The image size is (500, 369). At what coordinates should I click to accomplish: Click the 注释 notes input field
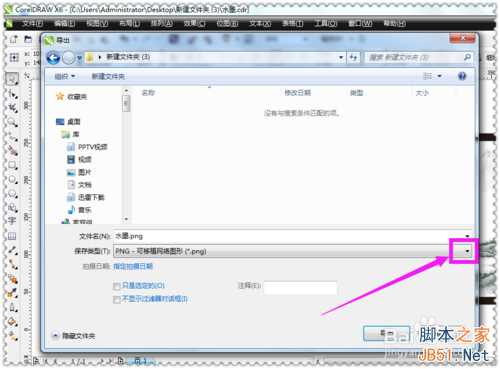pyautogui.click(x=300, y=287)
